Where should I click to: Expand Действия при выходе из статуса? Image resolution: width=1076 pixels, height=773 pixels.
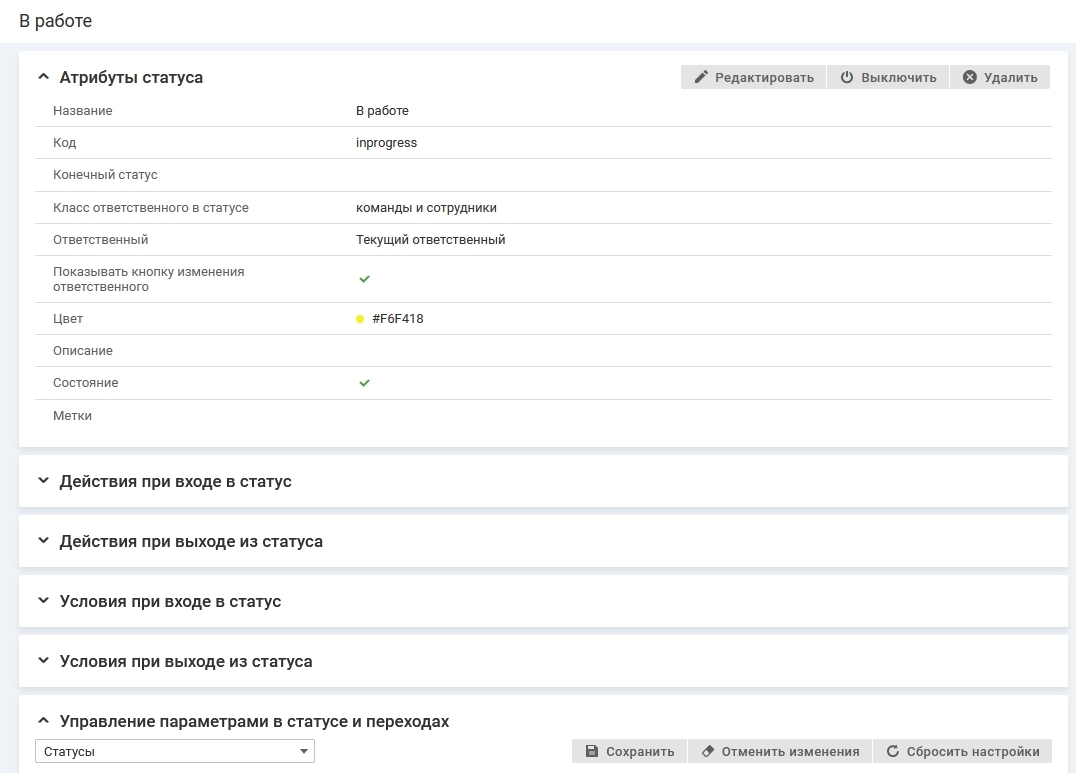click(43, 541)
